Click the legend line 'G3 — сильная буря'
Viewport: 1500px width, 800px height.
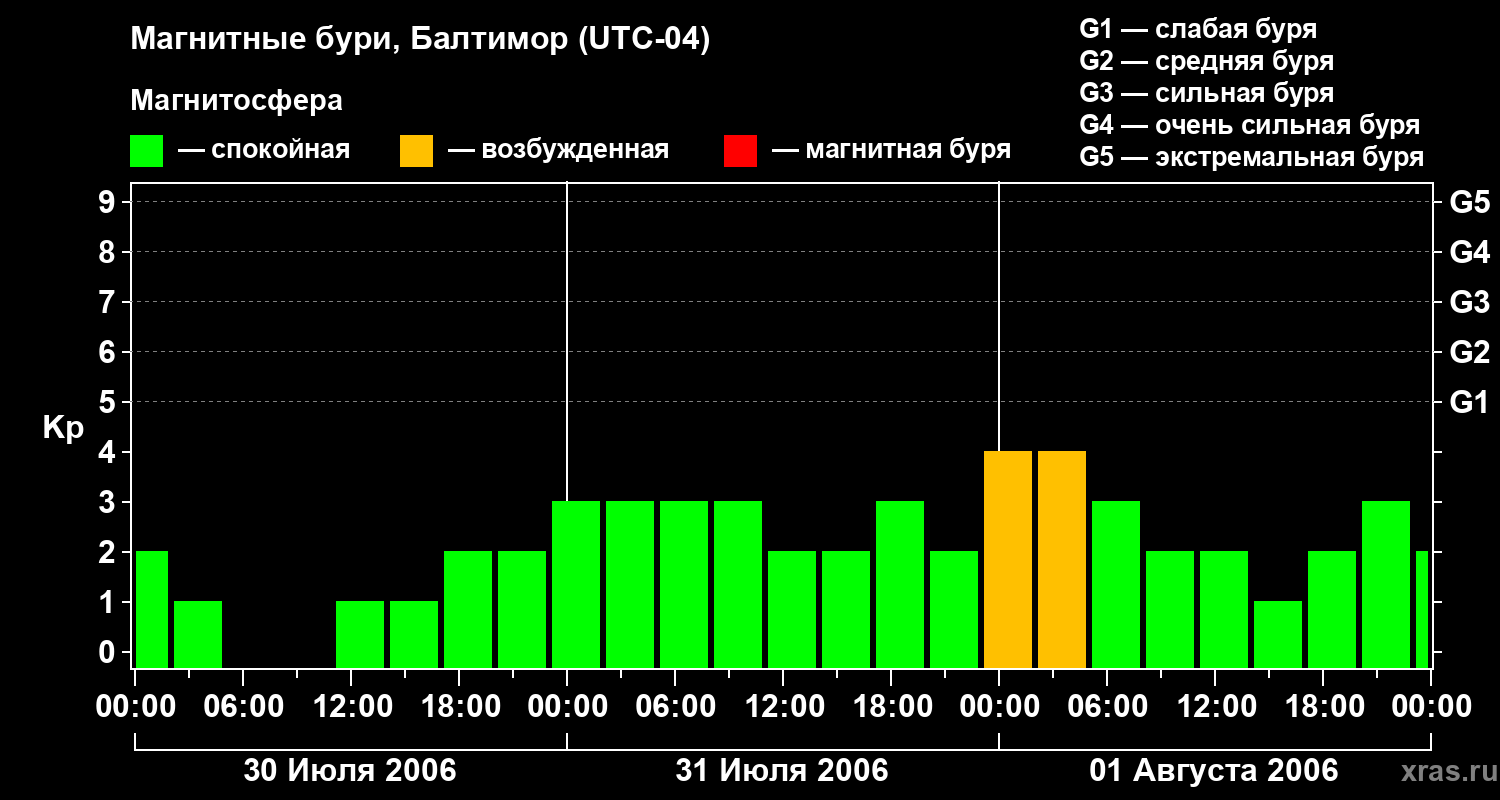[x=1207, y=93]
